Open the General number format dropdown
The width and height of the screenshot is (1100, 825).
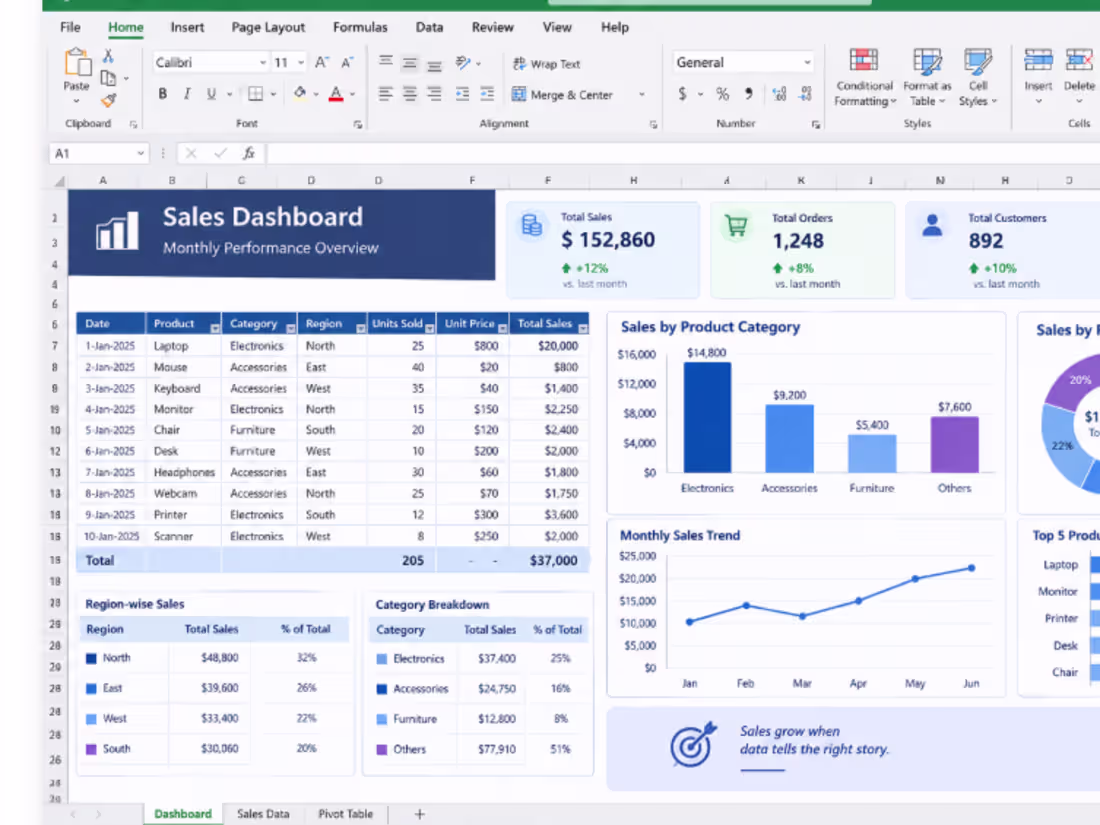click(x=807, y=62)
